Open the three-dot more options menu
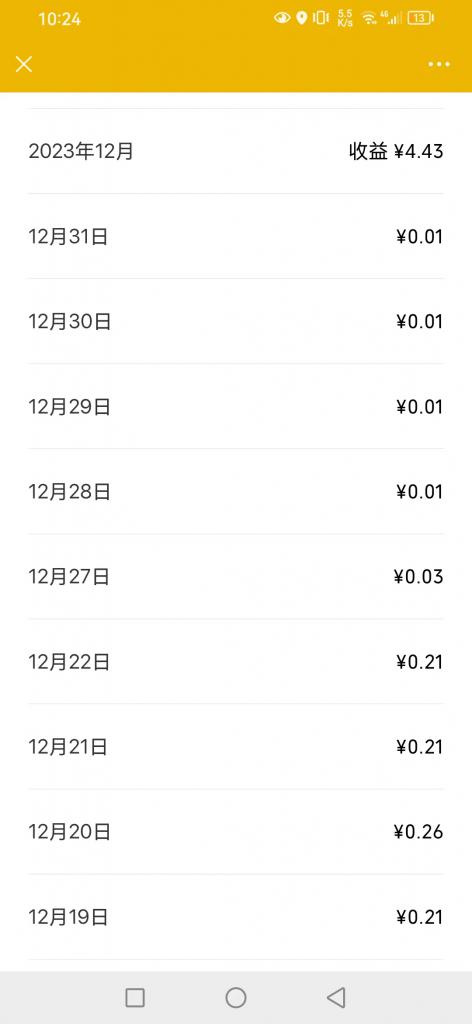Image resolution: width=472 pixels, height=1024 pixels. coord(439,64)
